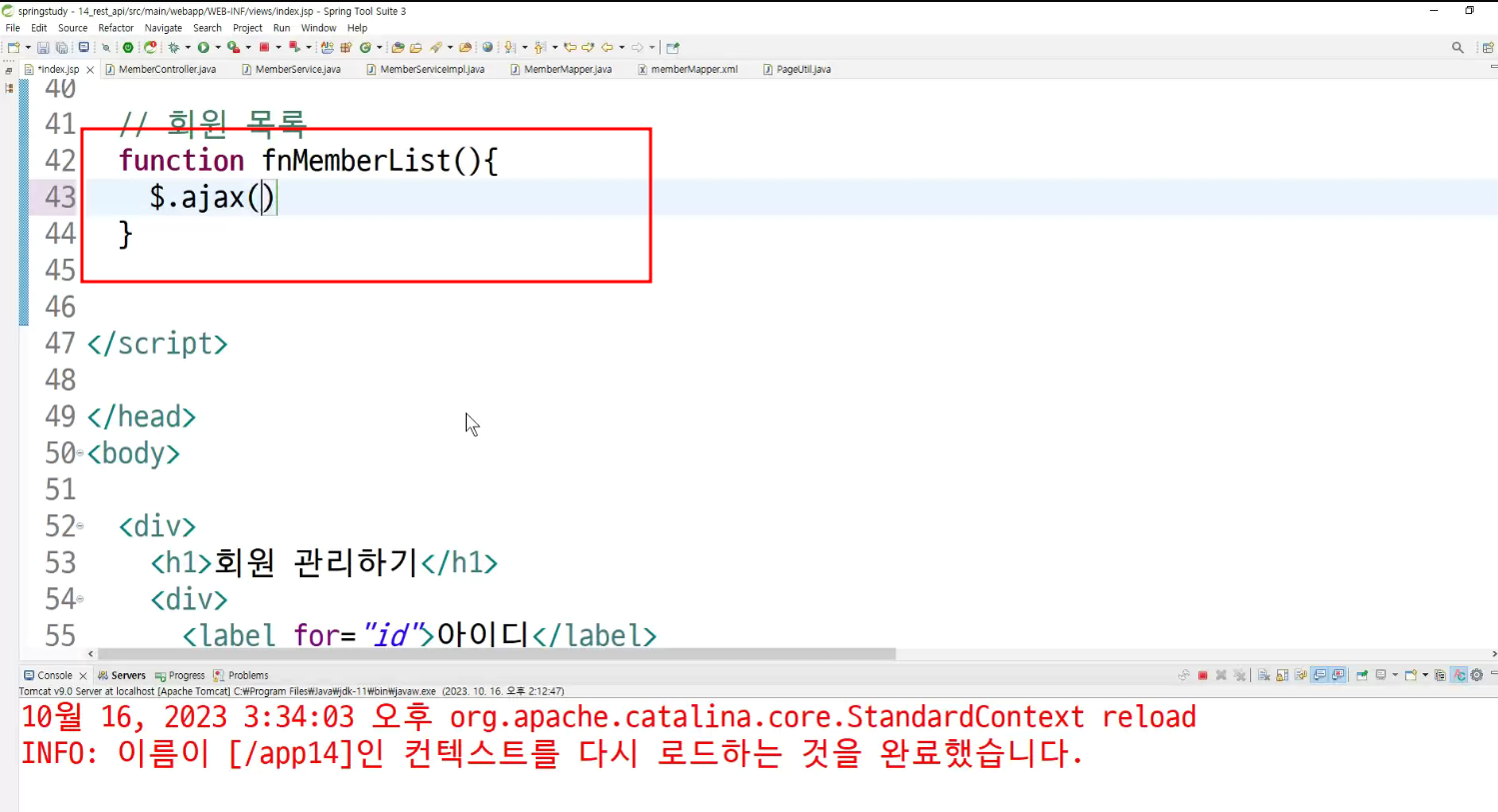Click the Remove All Terminated Launches icon

(1240, 675)
